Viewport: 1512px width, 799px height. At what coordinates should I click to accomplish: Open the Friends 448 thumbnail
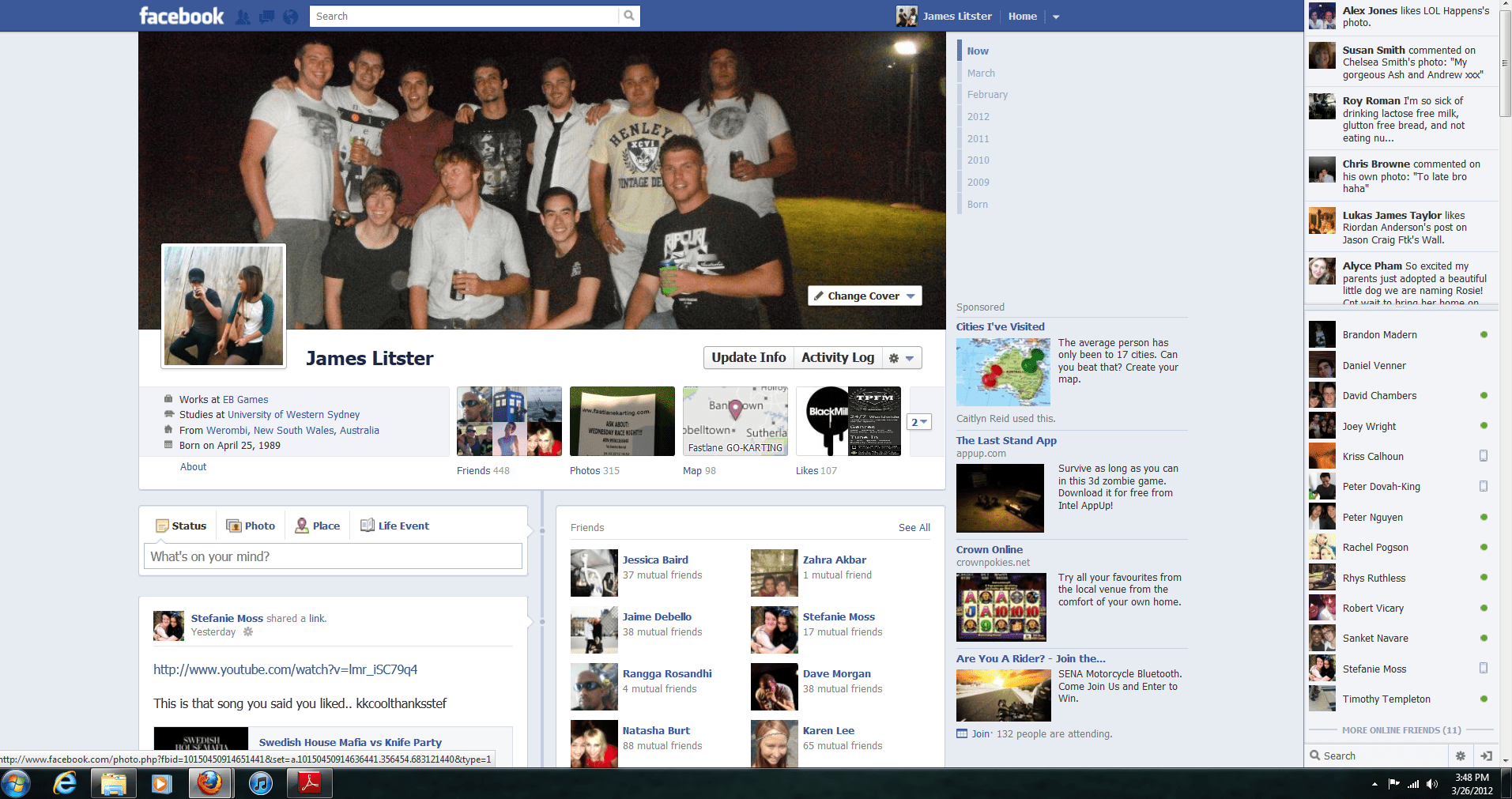point(509,421)
